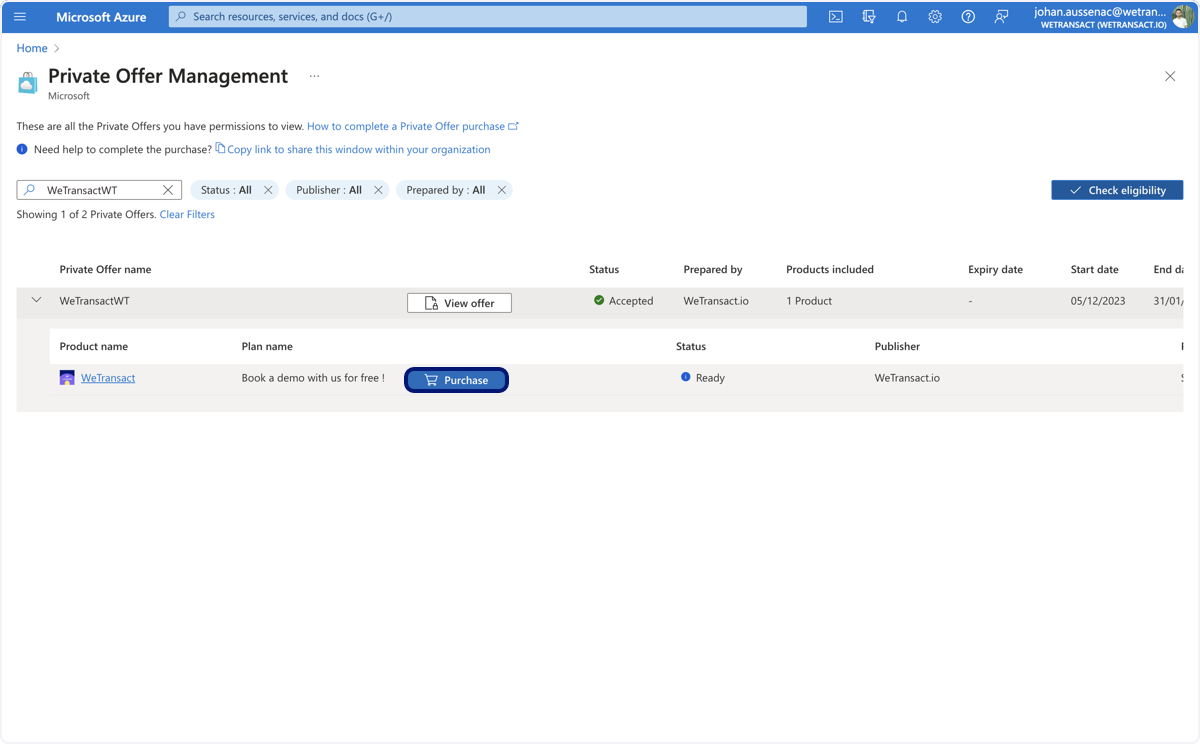Click Clear Filters
The image size is (1200, 744).
click(187, 214)
